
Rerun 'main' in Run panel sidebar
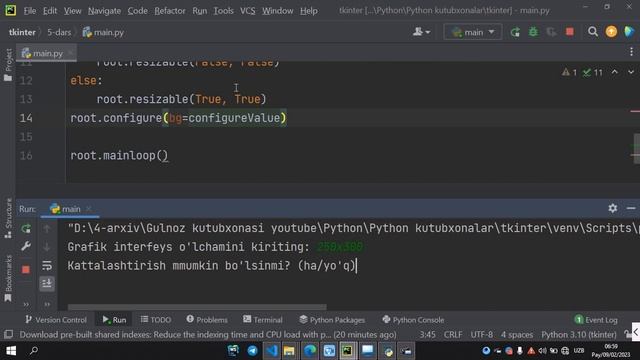click(26, 229)
